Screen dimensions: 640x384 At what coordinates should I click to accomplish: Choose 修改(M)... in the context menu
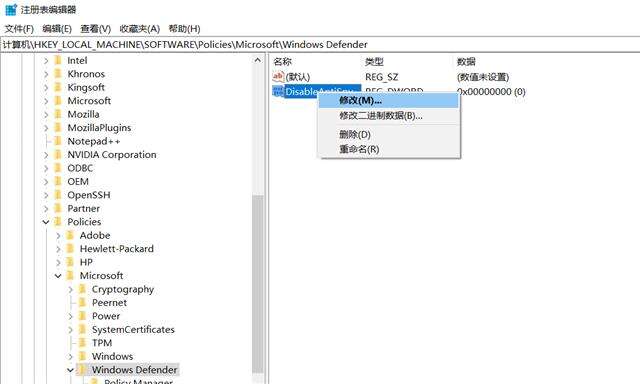click(x=389, y=100)
